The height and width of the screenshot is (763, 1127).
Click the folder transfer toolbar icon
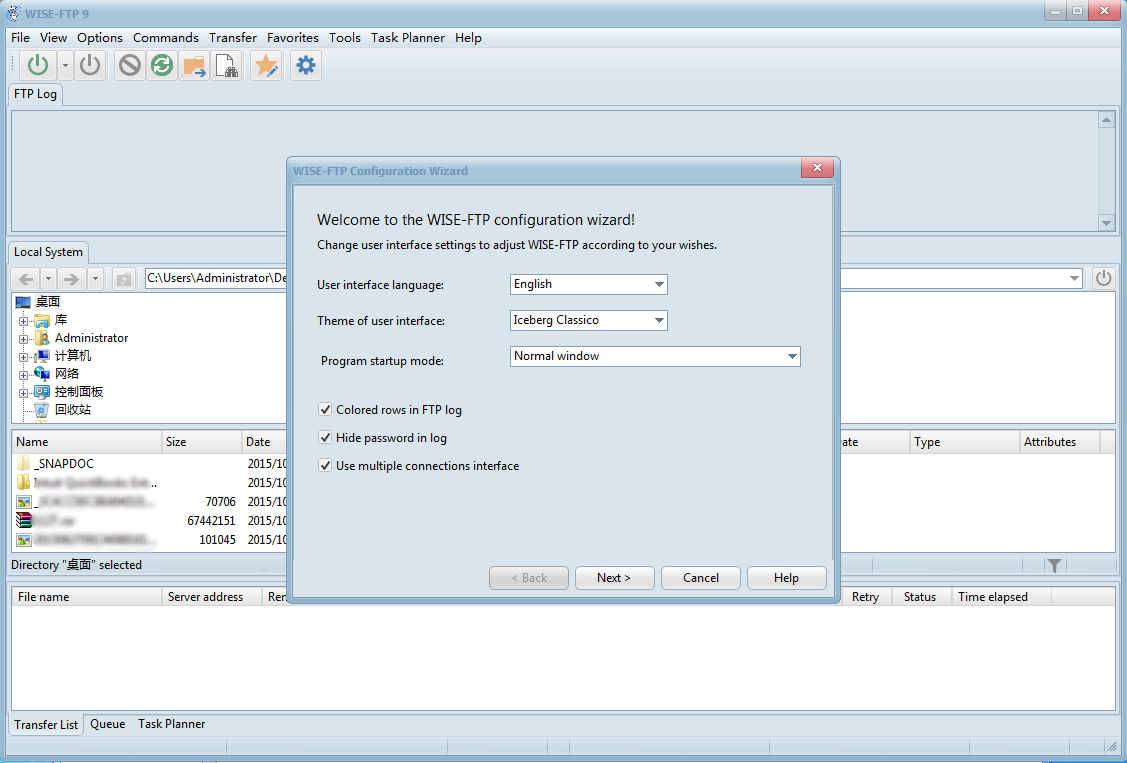coord(194,66)
